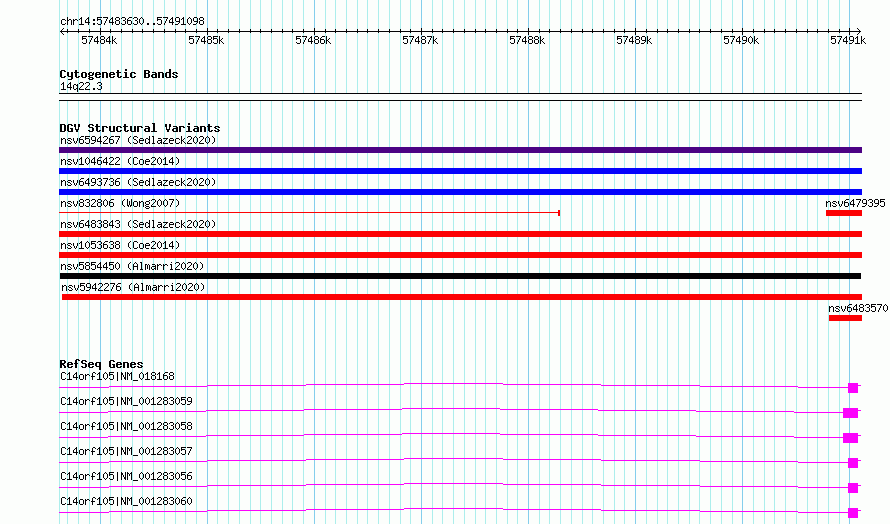
Task: Open the C14orf105|NM_001283058 transcript label
Action: coord(126,426)
